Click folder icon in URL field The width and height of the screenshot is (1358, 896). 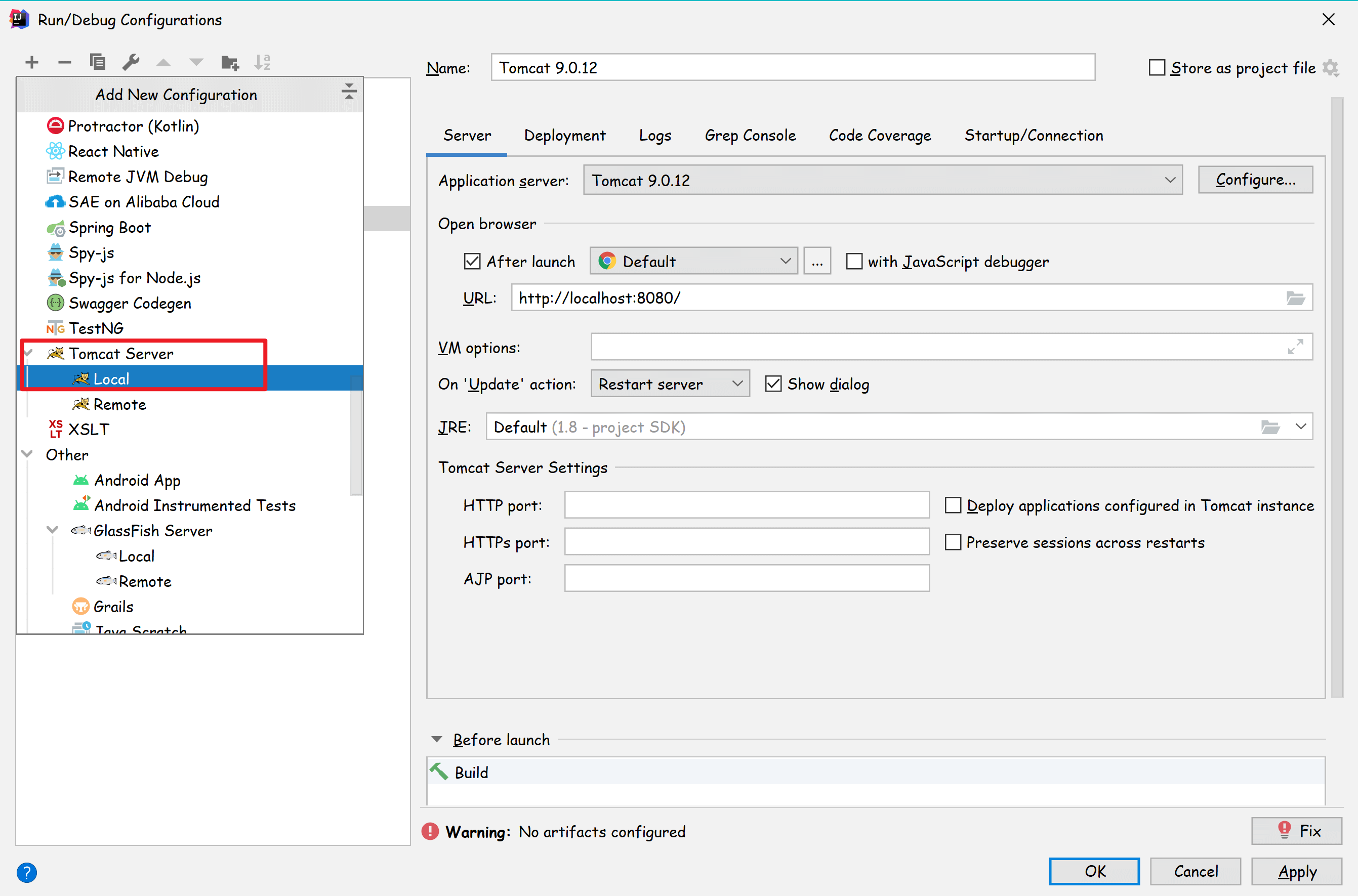click(1295, 297)
